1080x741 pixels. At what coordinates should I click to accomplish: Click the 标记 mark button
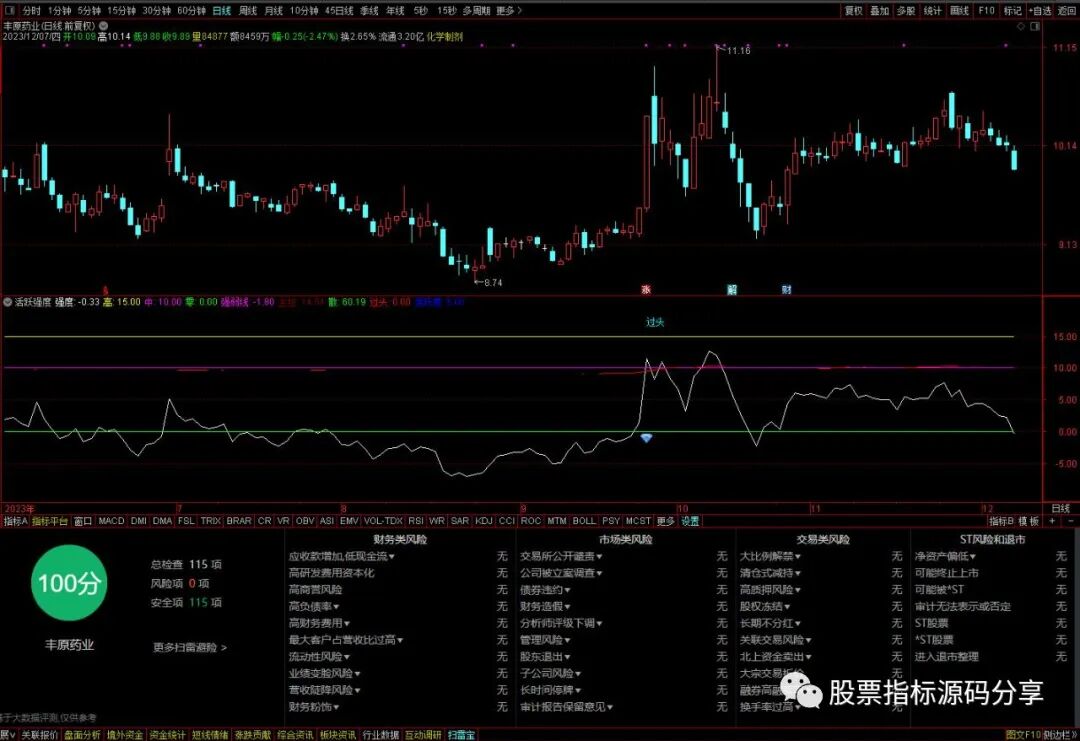point(1012,10)
